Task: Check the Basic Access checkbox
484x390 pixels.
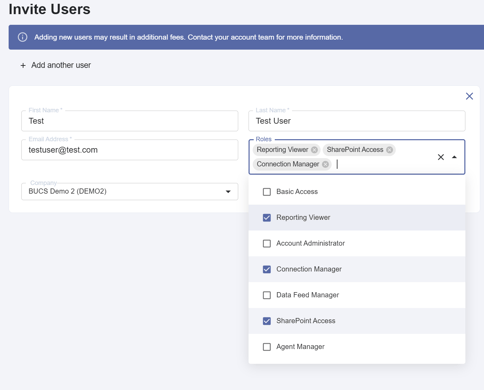Action: tap(267, 192)
